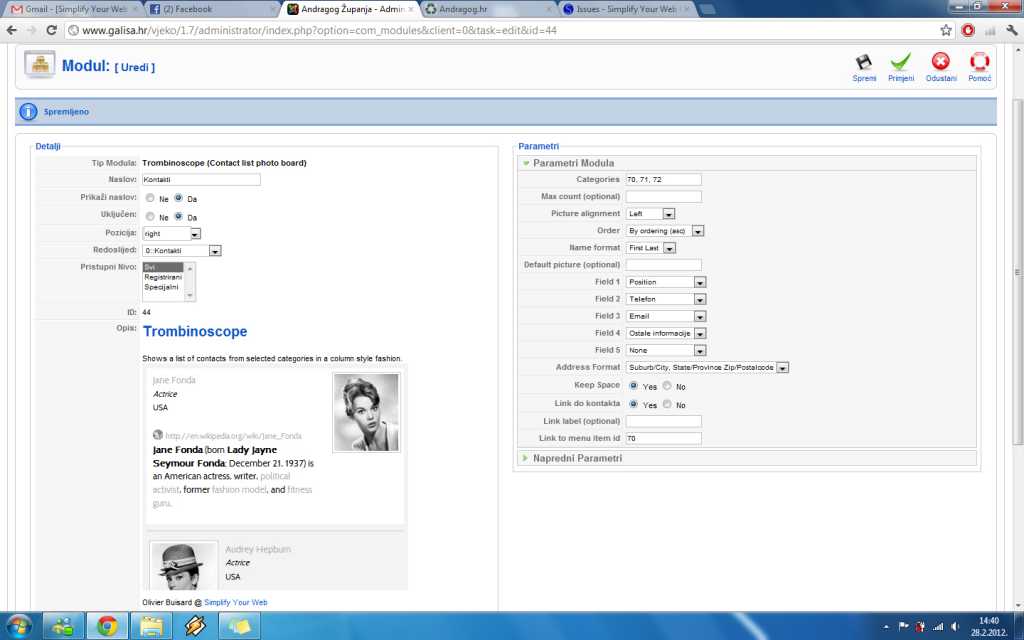Click the Primijeni apply checkmark icon

pyautogui.click(x=901, y=63)
